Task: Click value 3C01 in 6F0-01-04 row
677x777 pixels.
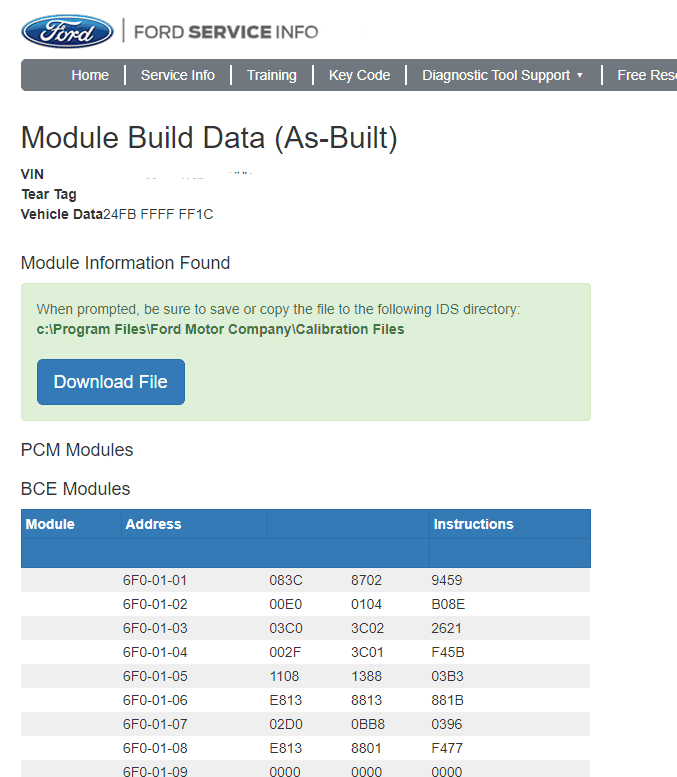Action: pyautogui.click(x=367, y=653)
